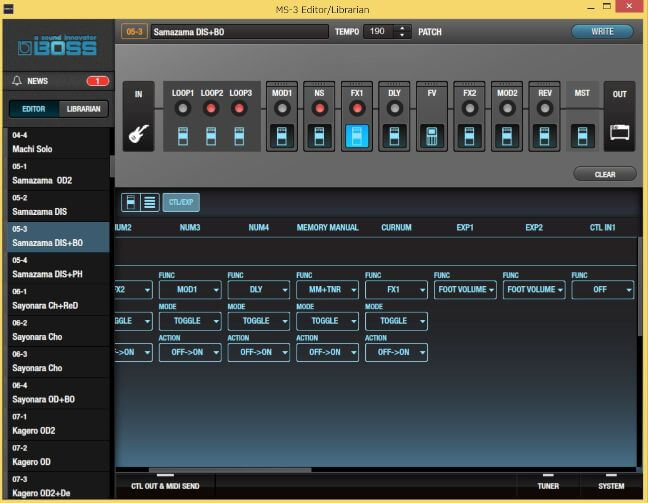The height and width of the screenshot is (503, 648).
Task: Toggle MOD2 on/off indicator
Action: 507,109
